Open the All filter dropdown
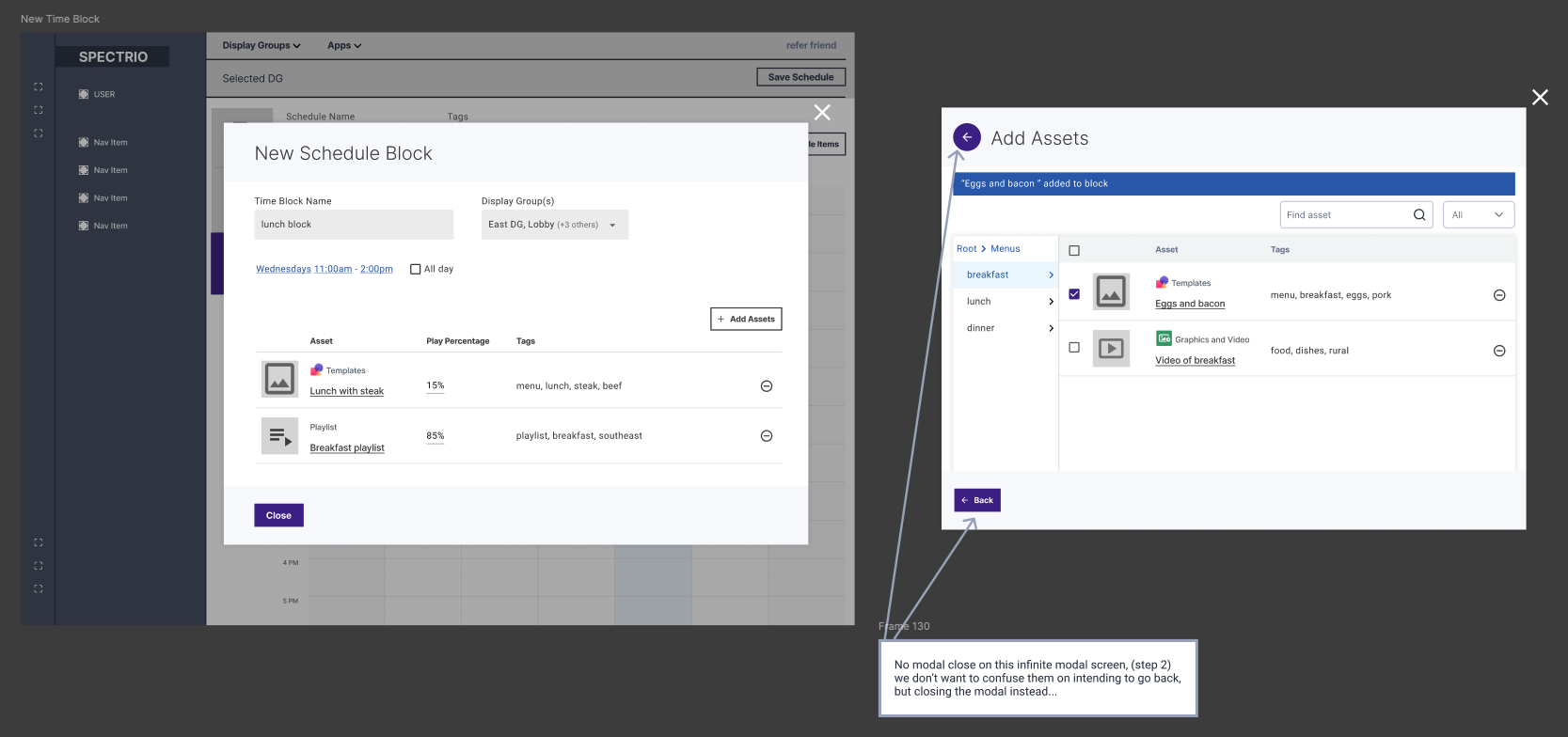Image resolution: width=1568 pixels, height=737 pixels. (1478, 215)
